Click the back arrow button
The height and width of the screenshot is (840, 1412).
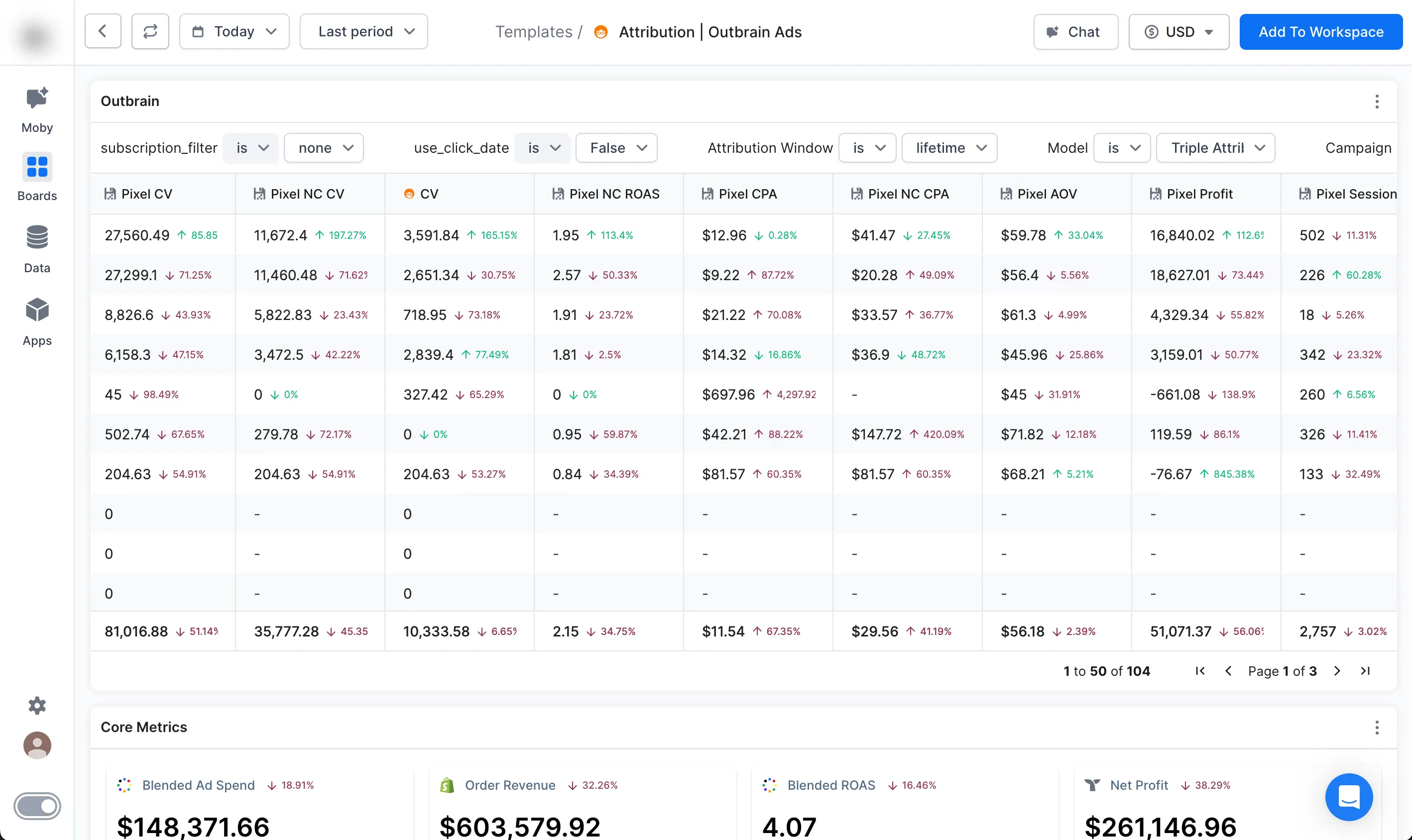pos(103,31)
